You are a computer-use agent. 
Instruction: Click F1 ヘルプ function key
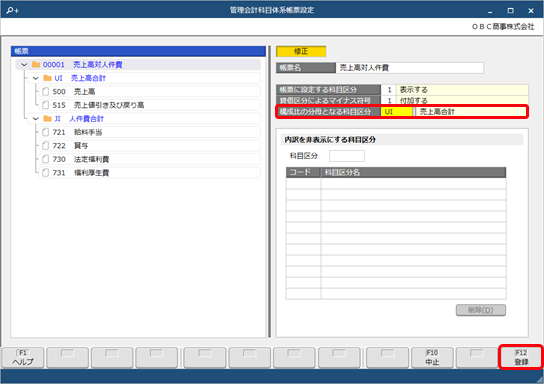[x=23, y=358]
